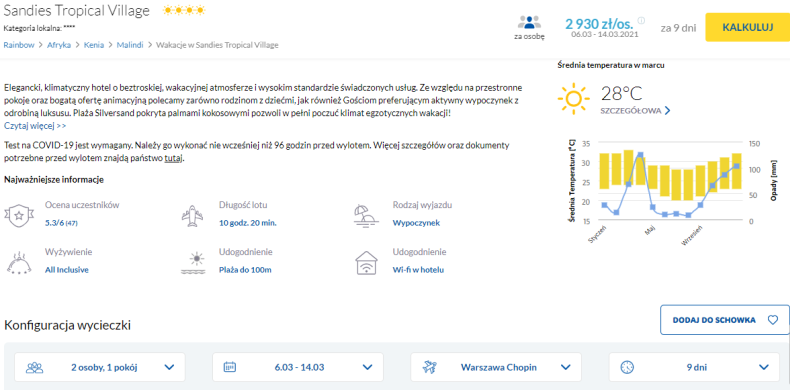Image resolution: width=790 pixels, height=390 pixels.
Task: Open participant rating 5.3/6
Action: click(x=61, y=223)
